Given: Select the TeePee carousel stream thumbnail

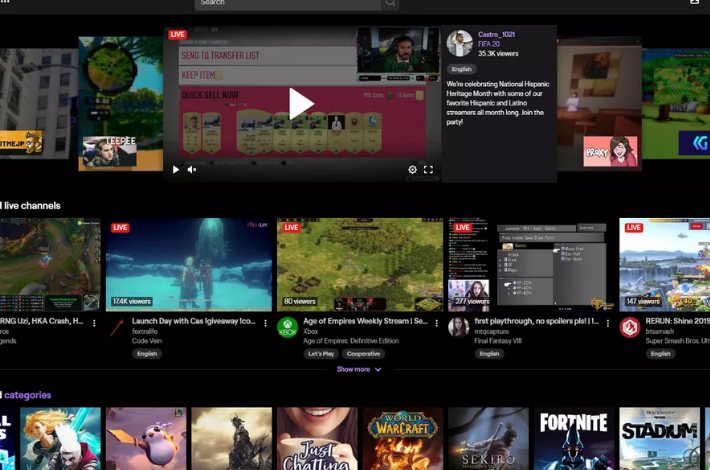Looking at the screenshot, I should click(x=120, y=104).
